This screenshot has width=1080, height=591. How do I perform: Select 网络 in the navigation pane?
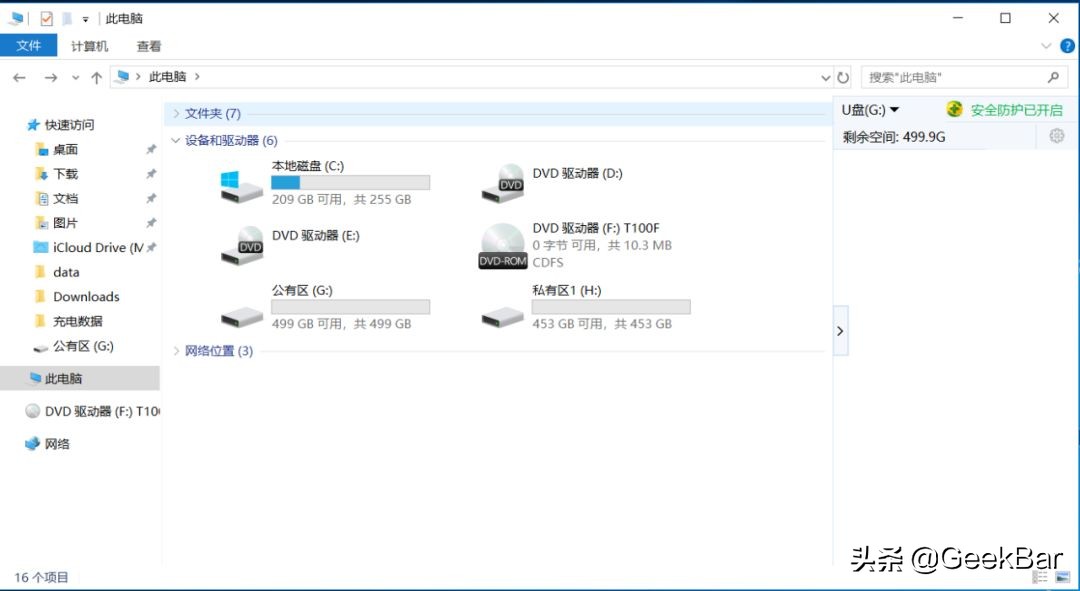click(x=56, y=444)
